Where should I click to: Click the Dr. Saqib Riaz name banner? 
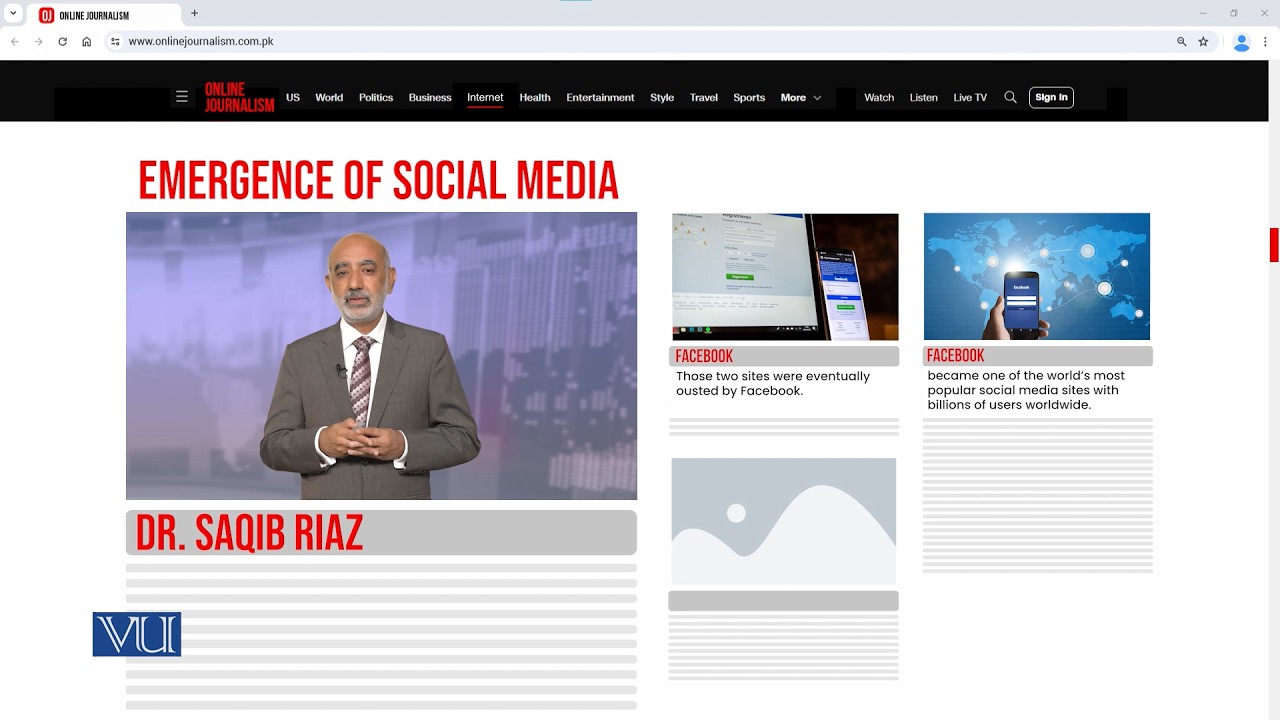click(x=381, y=533)
